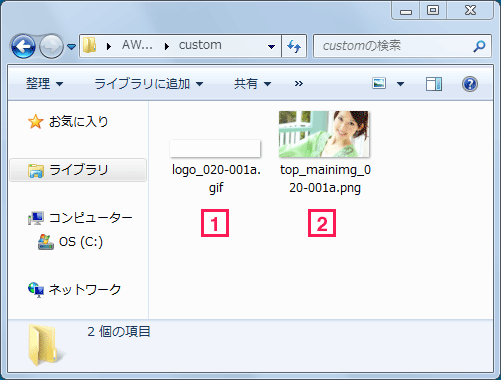Expand breadcrumb arrow before custom

(x=167, y=46)
